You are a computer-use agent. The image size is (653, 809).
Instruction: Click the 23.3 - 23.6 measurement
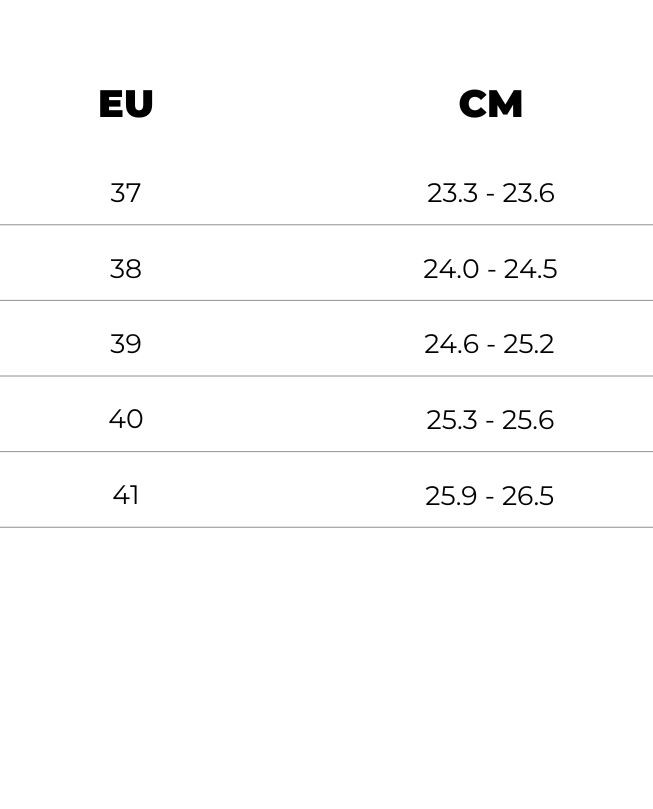click(491, 193)
